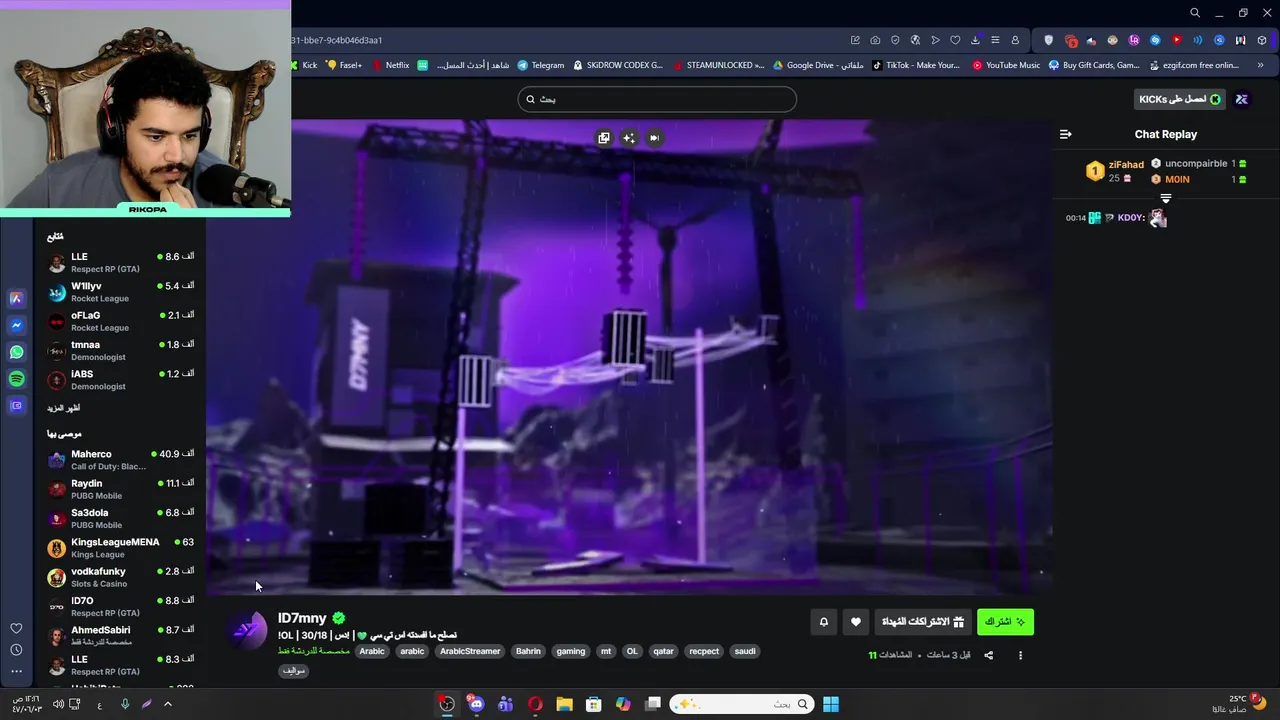Image resolution: width=1280 pixels, height=720 pixels.
Task: Click the notification bell button
Action: coord(824,622)
